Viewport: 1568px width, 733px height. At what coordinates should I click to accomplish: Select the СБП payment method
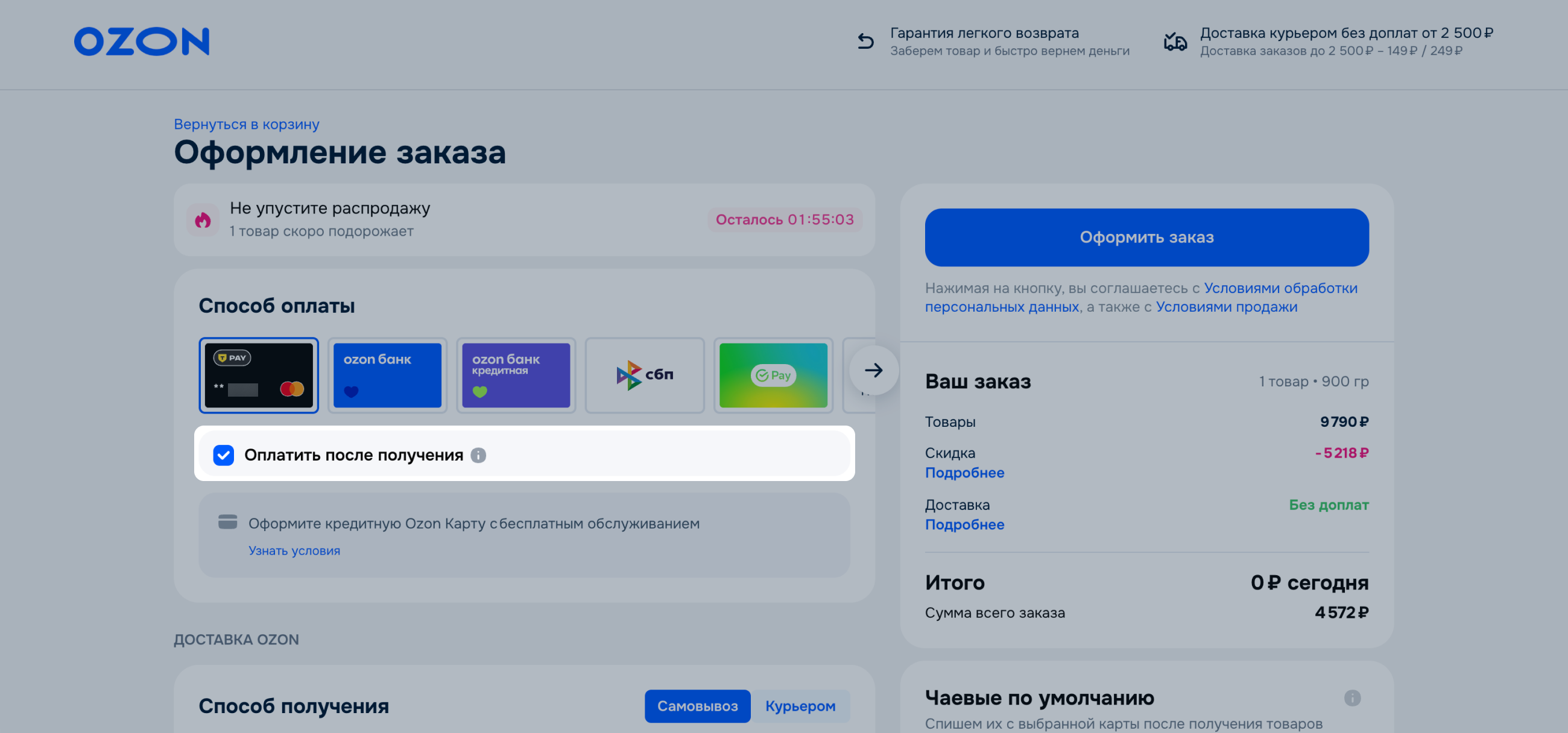(645, 375)
